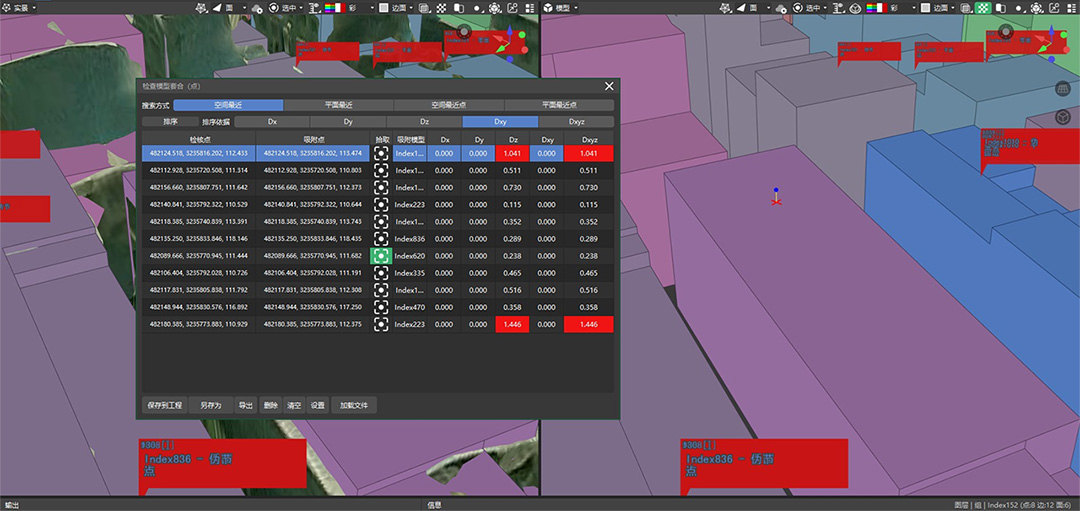Image resolution: width=1080 pixels, height=511 pixels.
Task: Select row 482112.928, 3235720.508, 111.314
Action: (377, 170)
